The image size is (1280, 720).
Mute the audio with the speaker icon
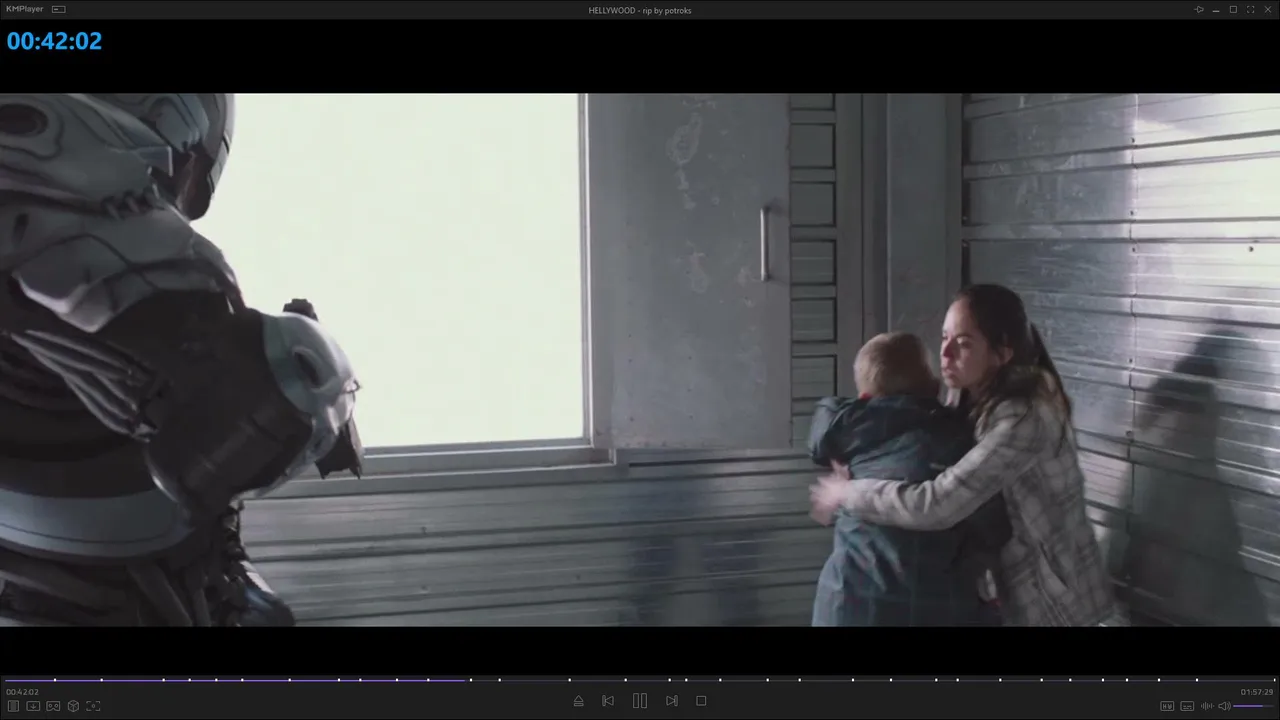tap(1224, 706)
